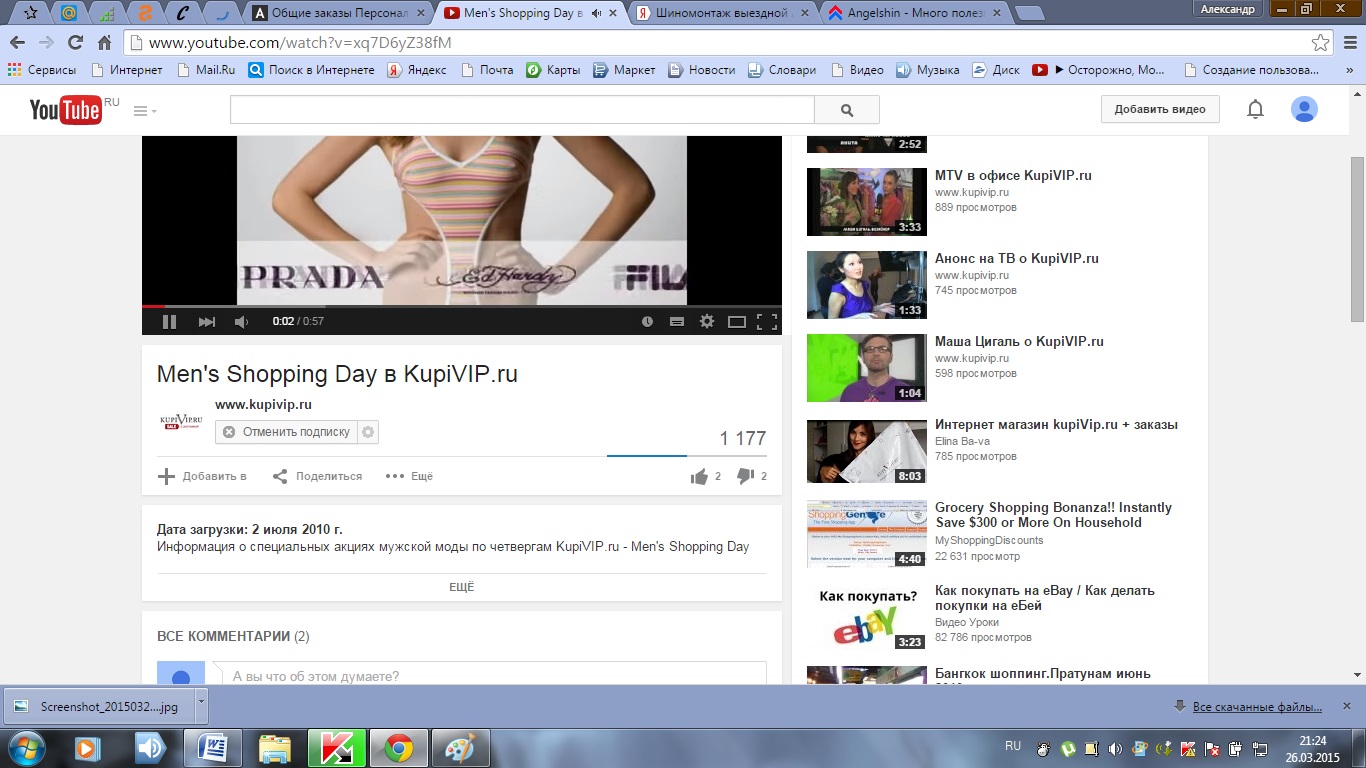Open the Windows Start menu

[25, 748]
